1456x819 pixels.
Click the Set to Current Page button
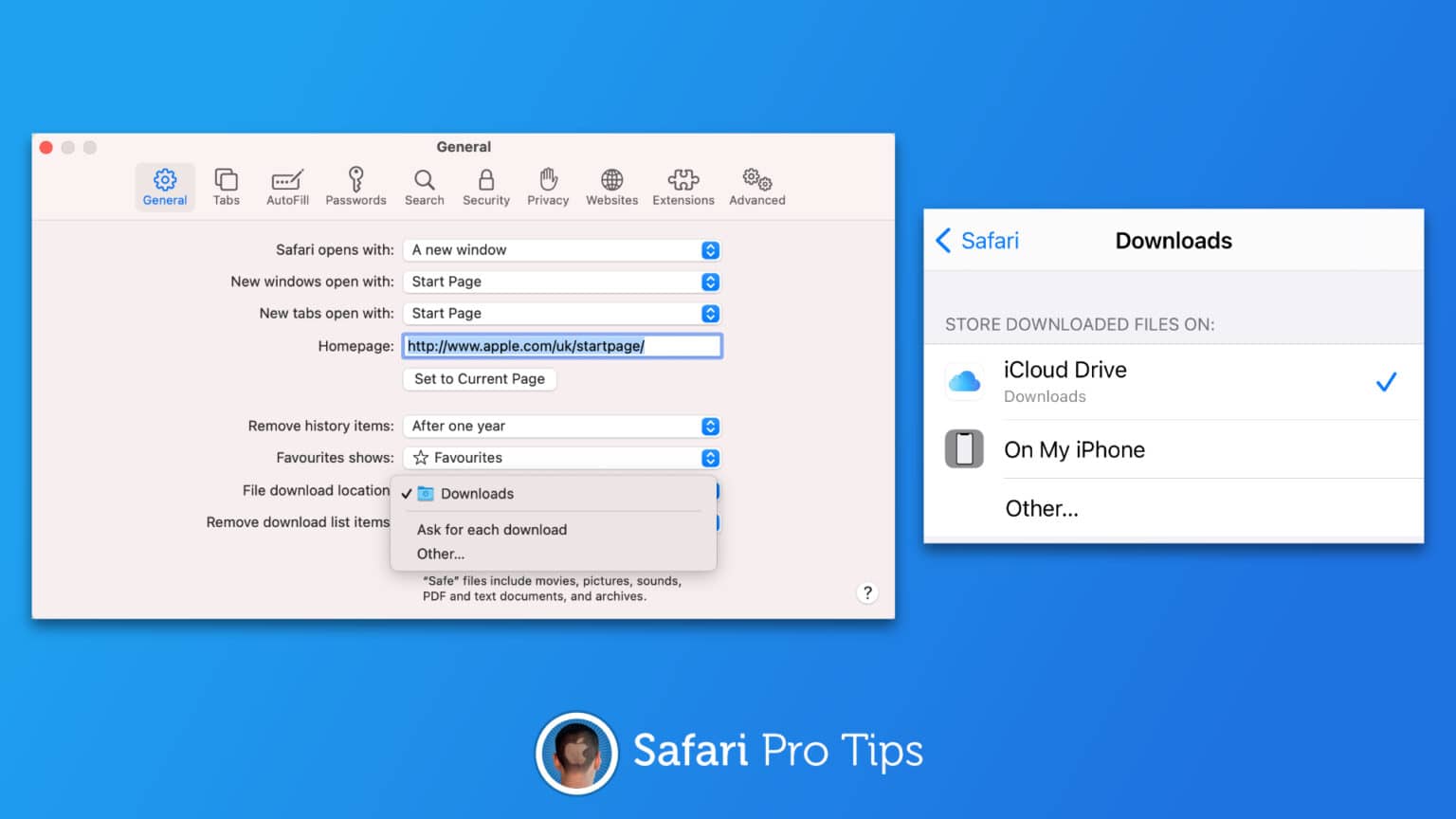(480, 379)
